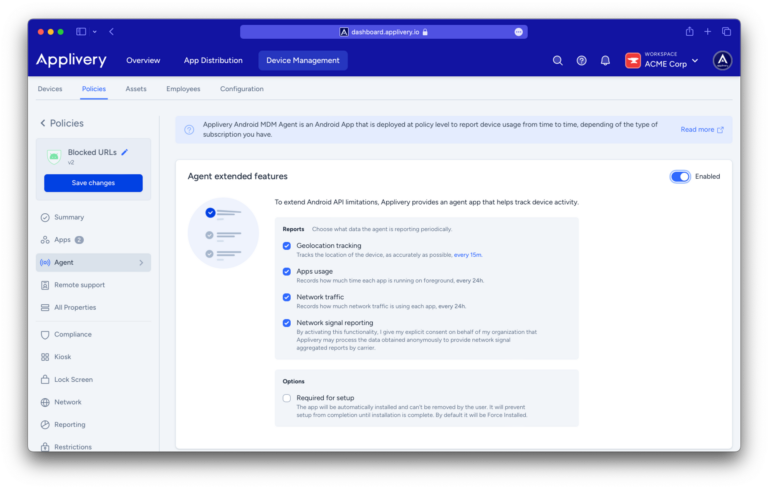Click the Android policy shield icon
The image size is (768, 488).
[x=54, y=157]
